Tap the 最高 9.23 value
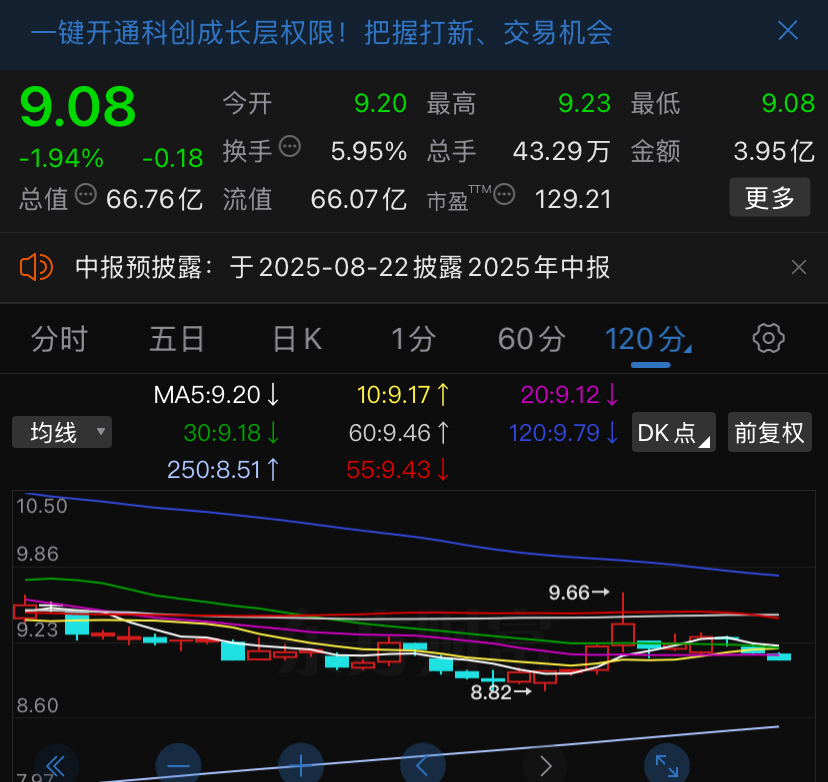Viewport: 828px width, 782px height. (585, 103)
